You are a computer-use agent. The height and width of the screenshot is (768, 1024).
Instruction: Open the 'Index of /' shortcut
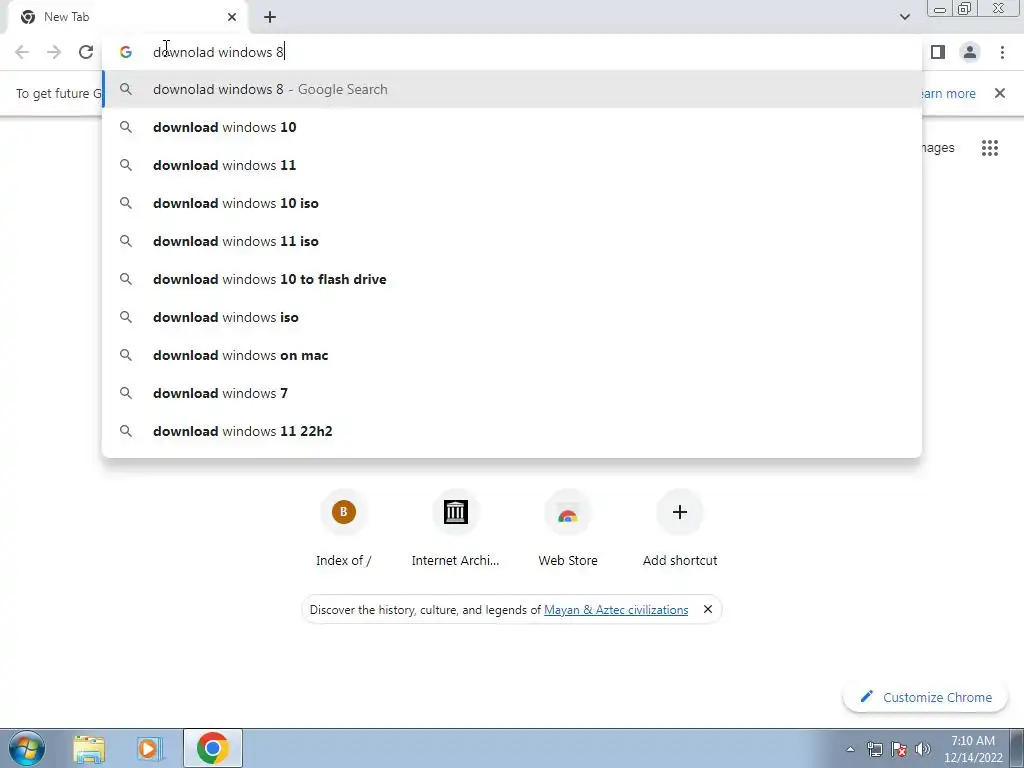pos(344,529)
